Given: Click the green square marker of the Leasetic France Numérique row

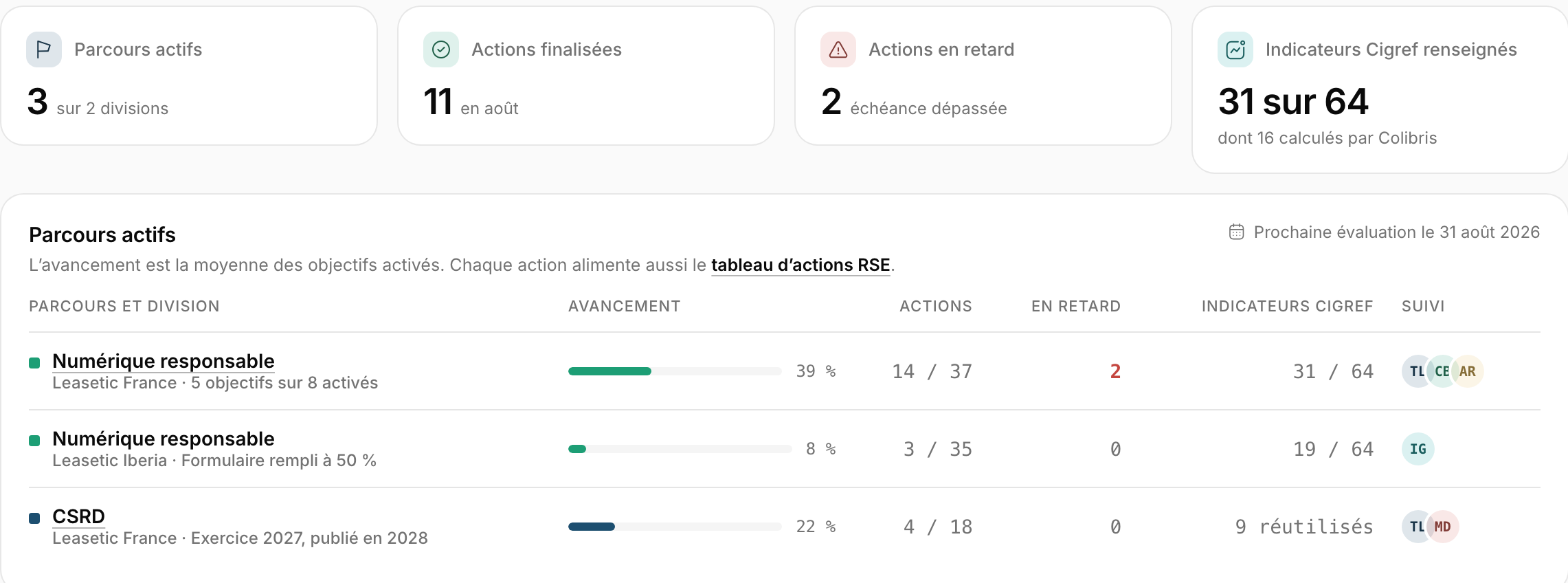Looking at the screenshot, I should click(34, 363).
